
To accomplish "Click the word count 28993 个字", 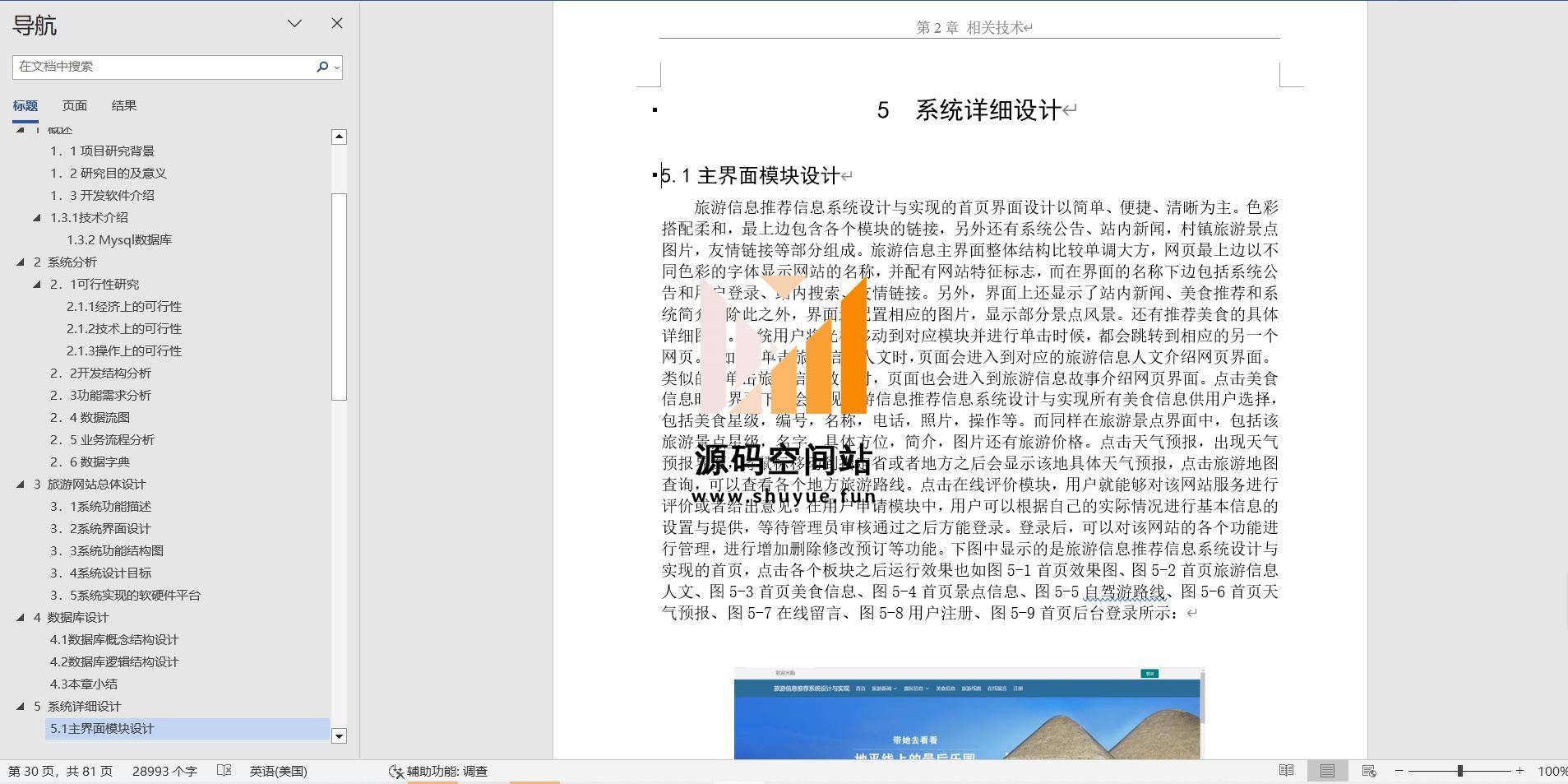I will pos(164,771).
